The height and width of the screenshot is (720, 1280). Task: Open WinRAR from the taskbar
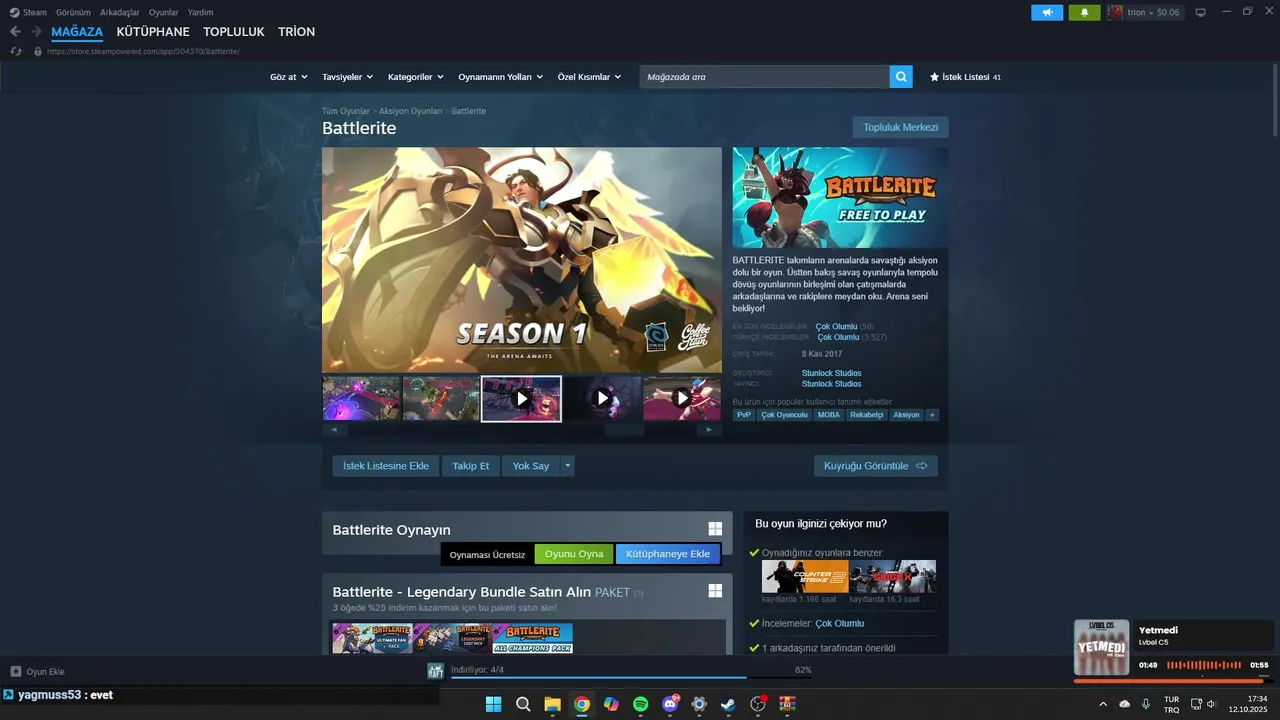[x=788, y=704]
